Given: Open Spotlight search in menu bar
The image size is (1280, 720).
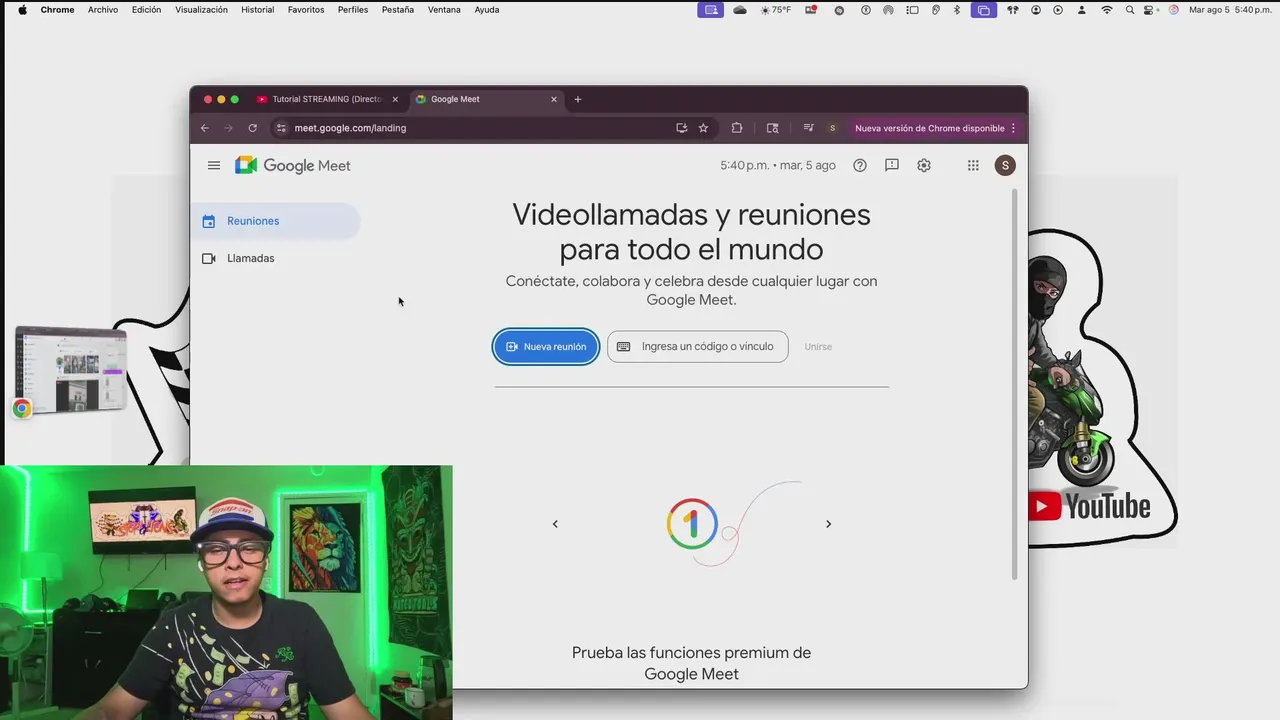Looking at the screenshot, I should pyautogui.click(x=1130, y=10).
